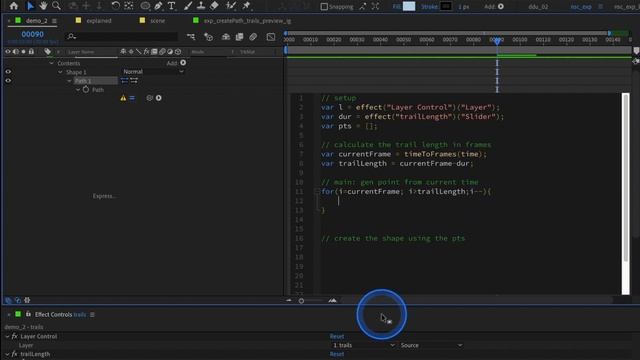Toggle visibility eye for Shape 1
Viewport: 640px width, 360px height.
pos(8,72)
